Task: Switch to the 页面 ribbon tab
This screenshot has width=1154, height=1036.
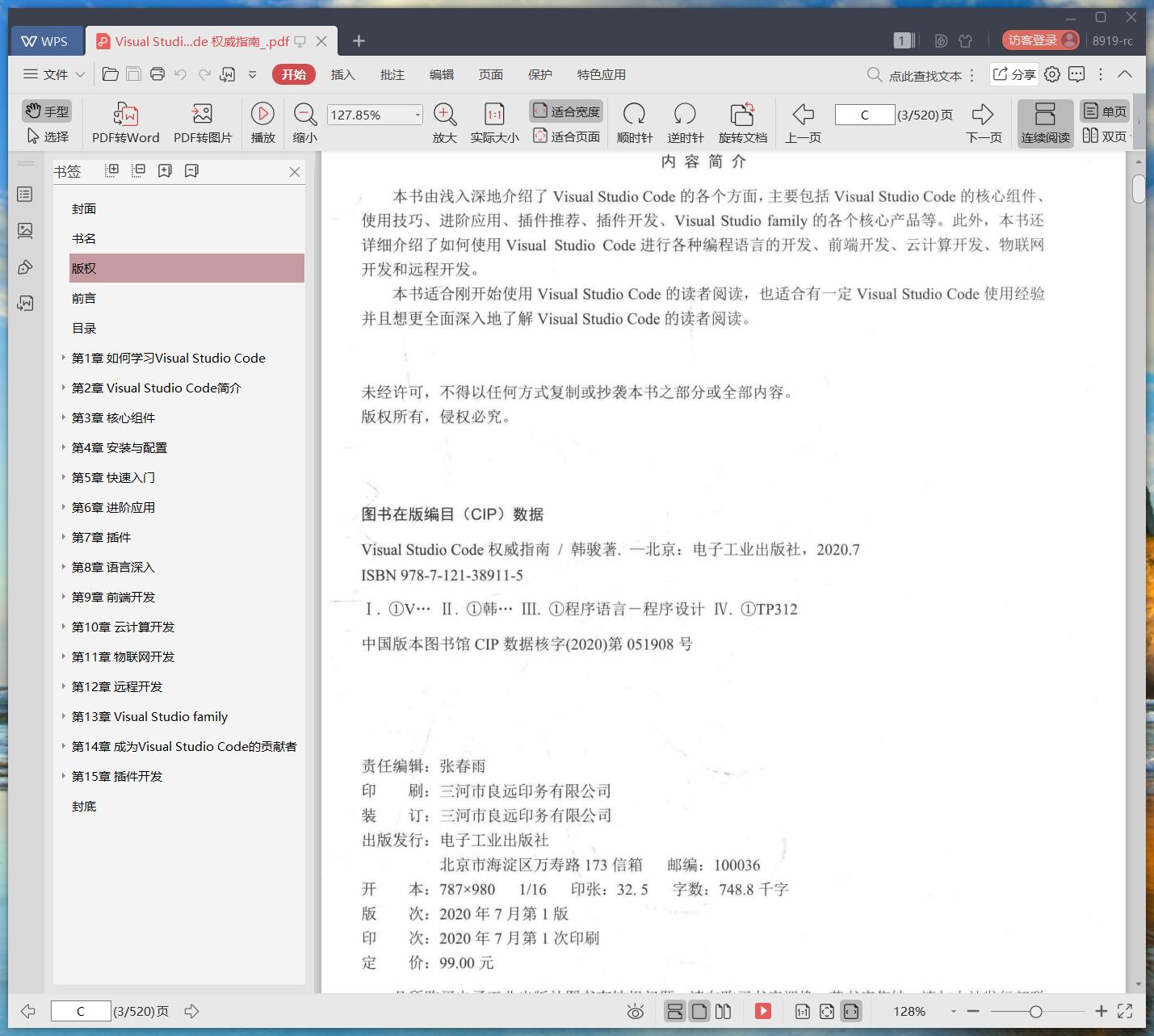Action: (x=490, y=74)
